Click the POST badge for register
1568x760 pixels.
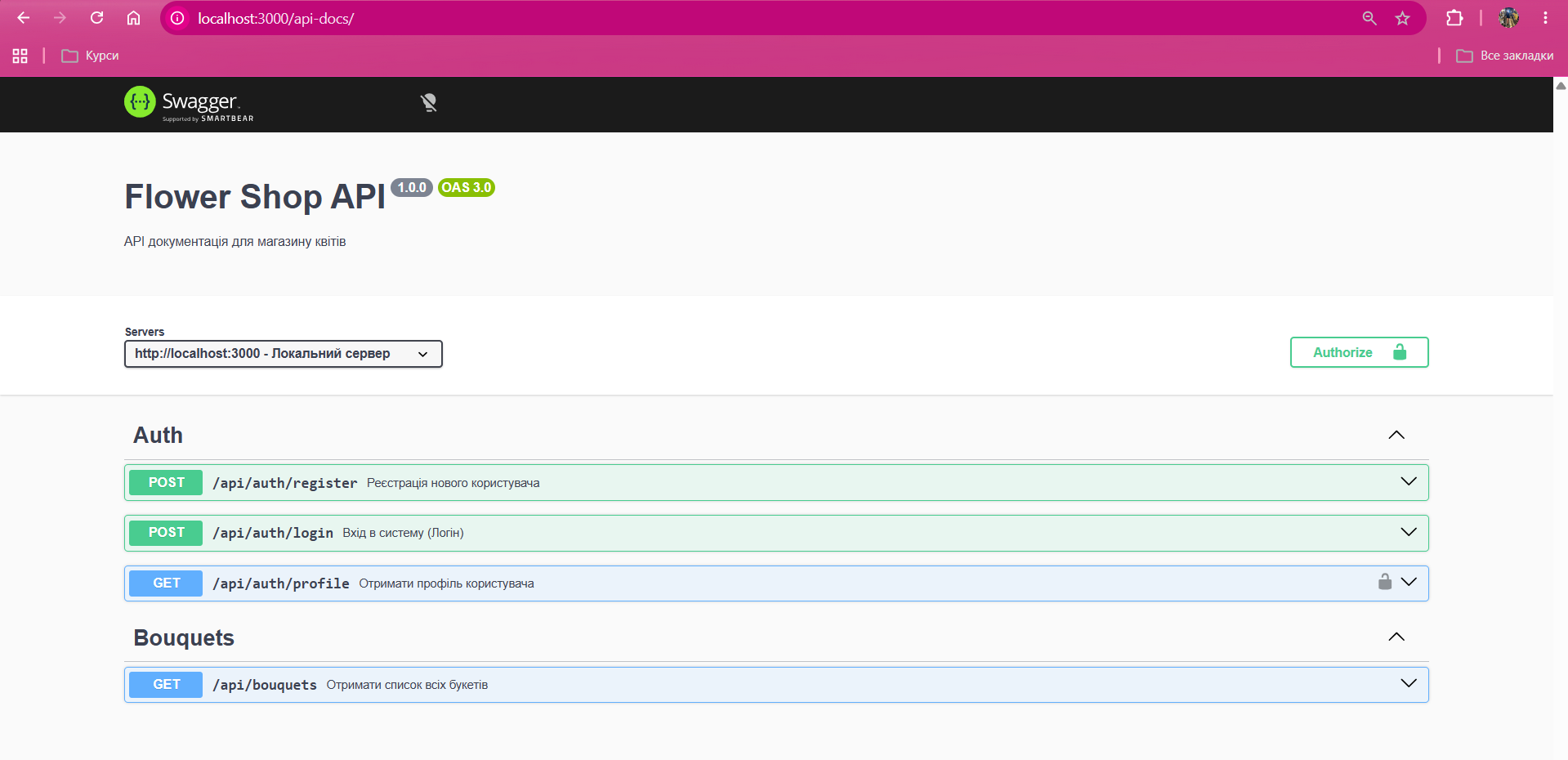166,482
